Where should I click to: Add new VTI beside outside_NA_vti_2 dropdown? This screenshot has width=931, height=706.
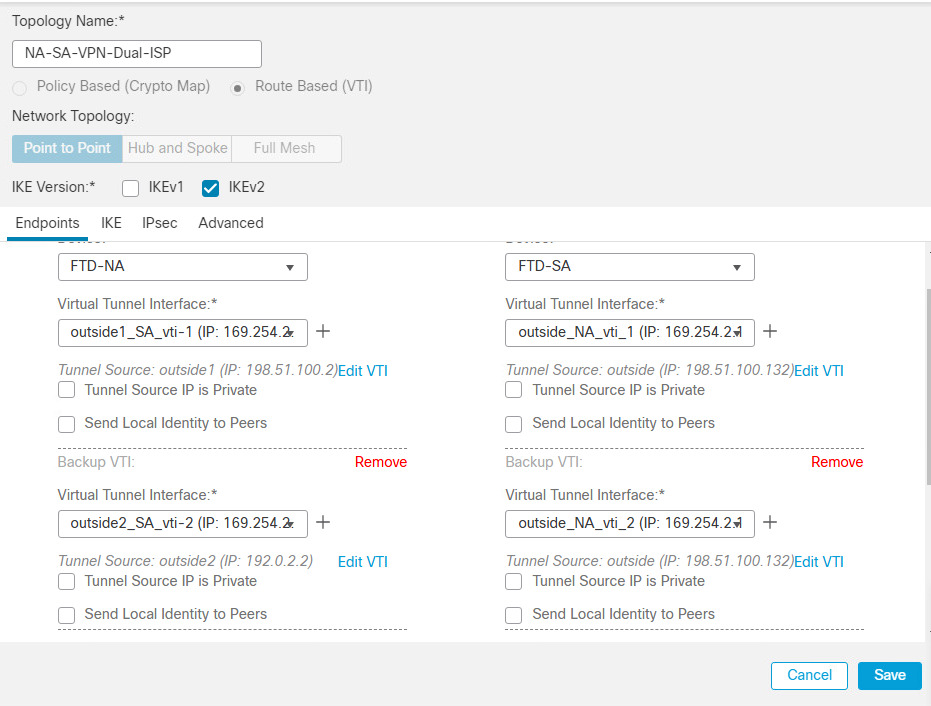[770, 523]
